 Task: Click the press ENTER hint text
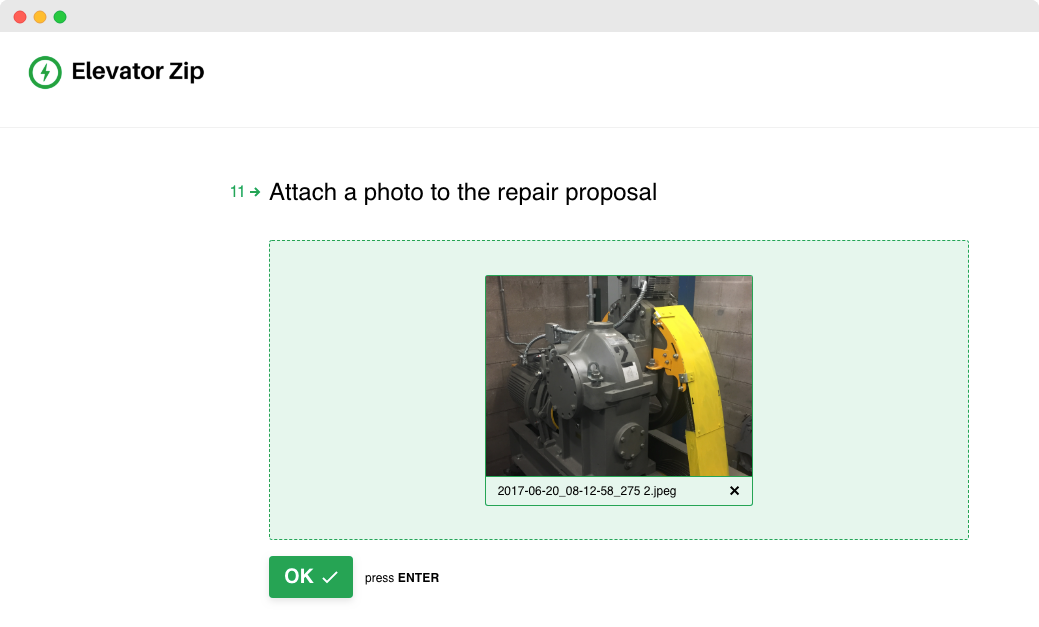point(402,578)
